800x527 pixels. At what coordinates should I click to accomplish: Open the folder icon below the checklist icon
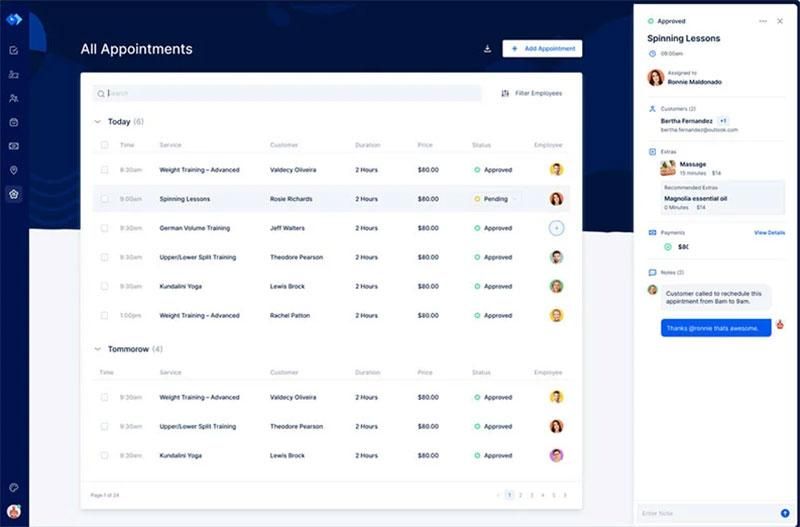tap(14, 74)
